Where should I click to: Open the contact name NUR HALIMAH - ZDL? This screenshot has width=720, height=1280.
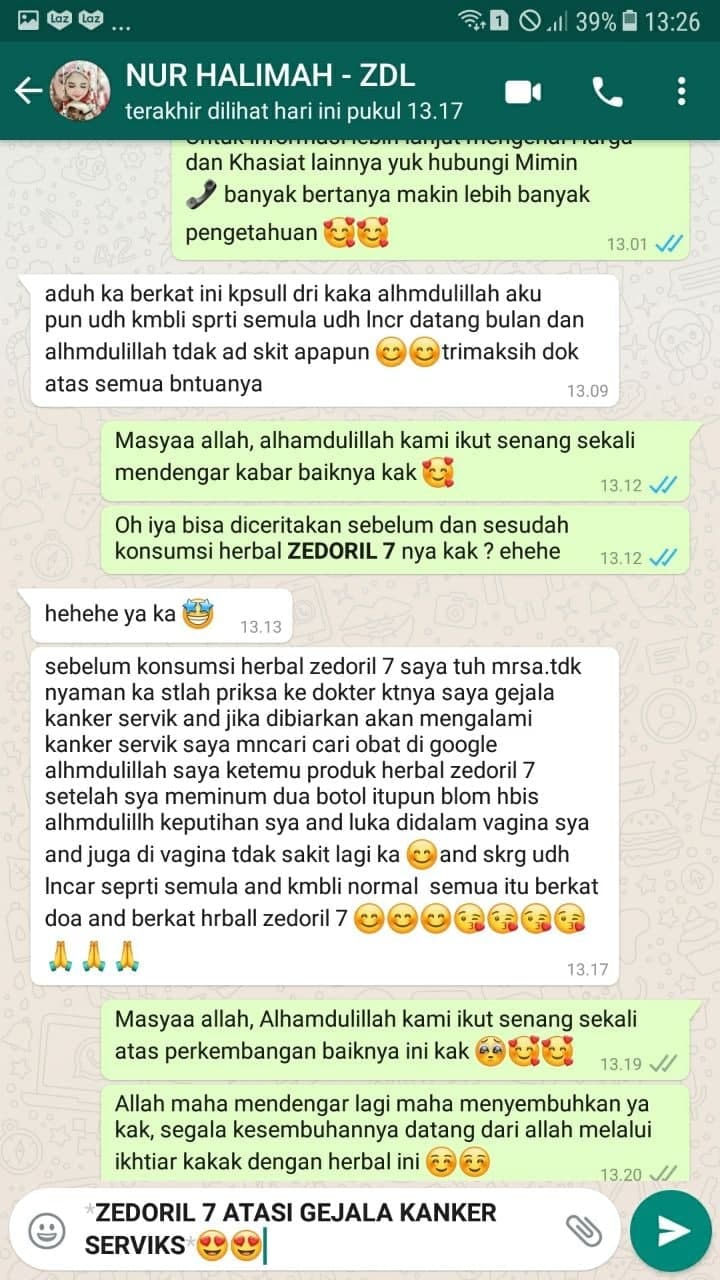[x=270, y=75]
